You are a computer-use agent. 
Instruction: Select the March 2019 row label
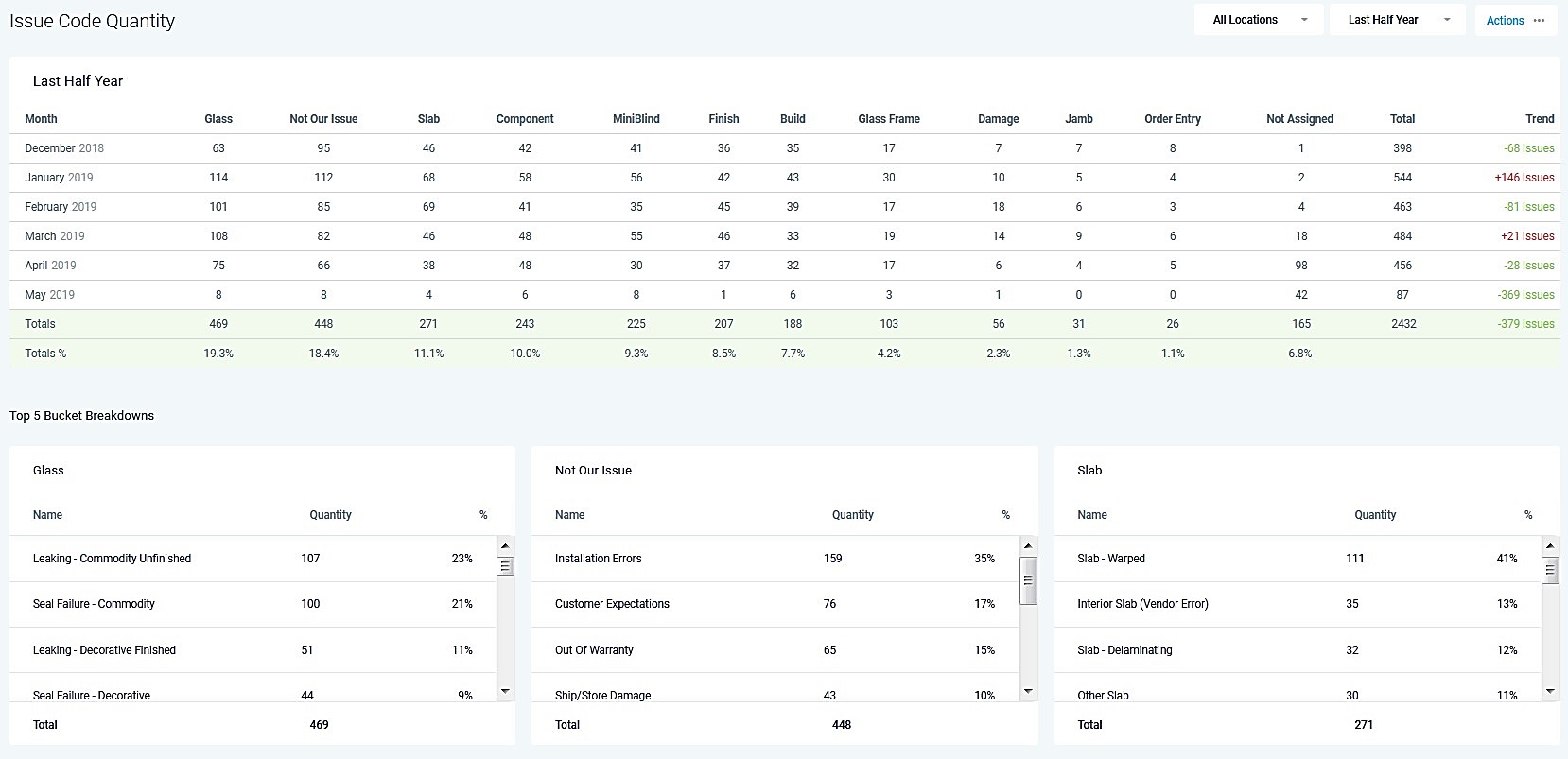click(x=55, y=236)
